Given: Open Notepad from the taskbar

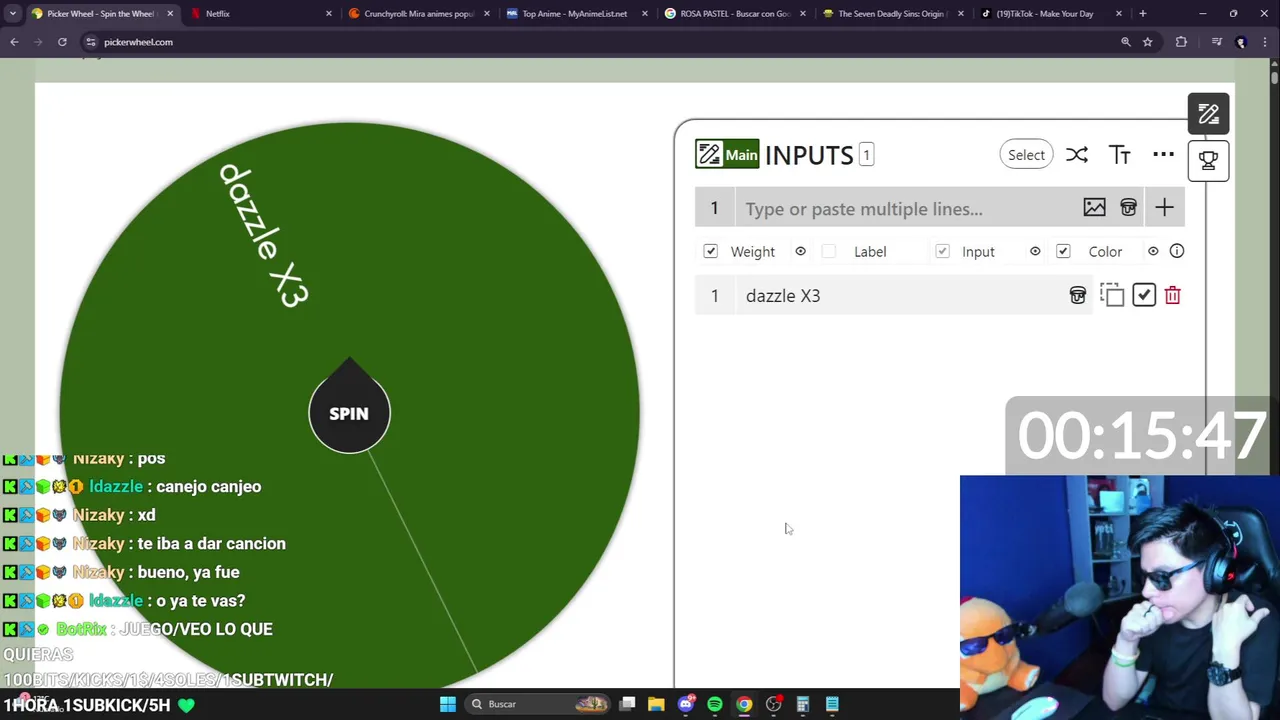Looking at the screenshot, I should (832, 704).
